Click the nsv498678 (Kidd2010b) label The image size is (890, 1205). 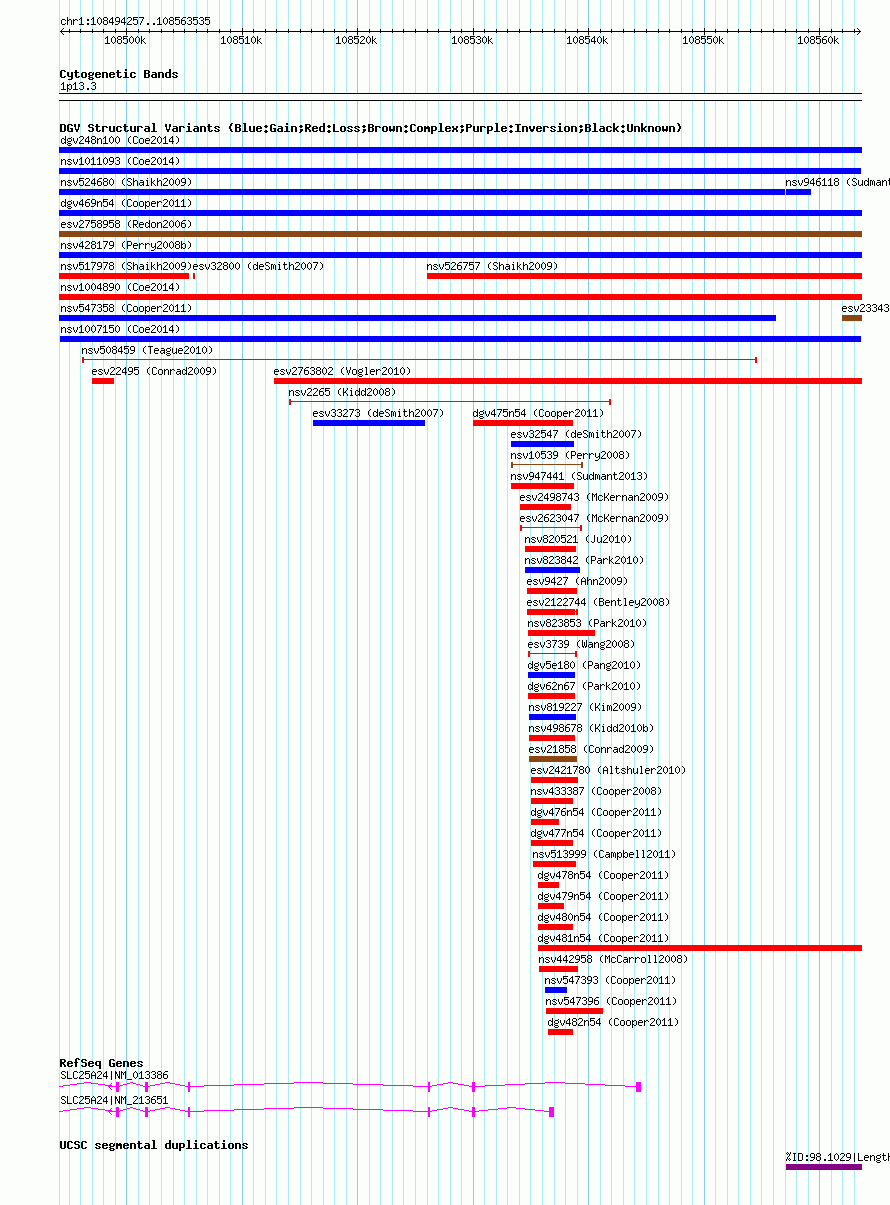(591, 728)
